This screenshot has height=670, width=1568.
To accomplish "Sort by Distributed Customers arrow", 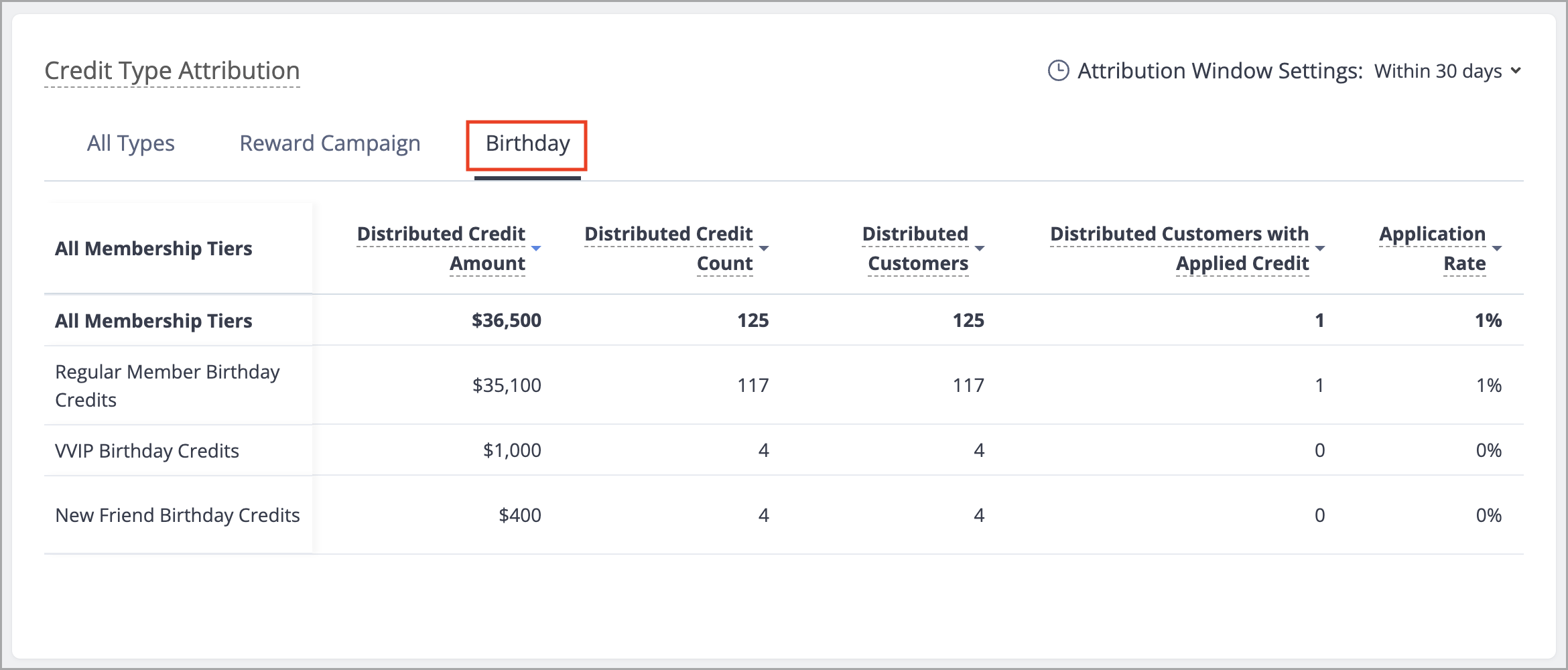I will tap(980, 249).
